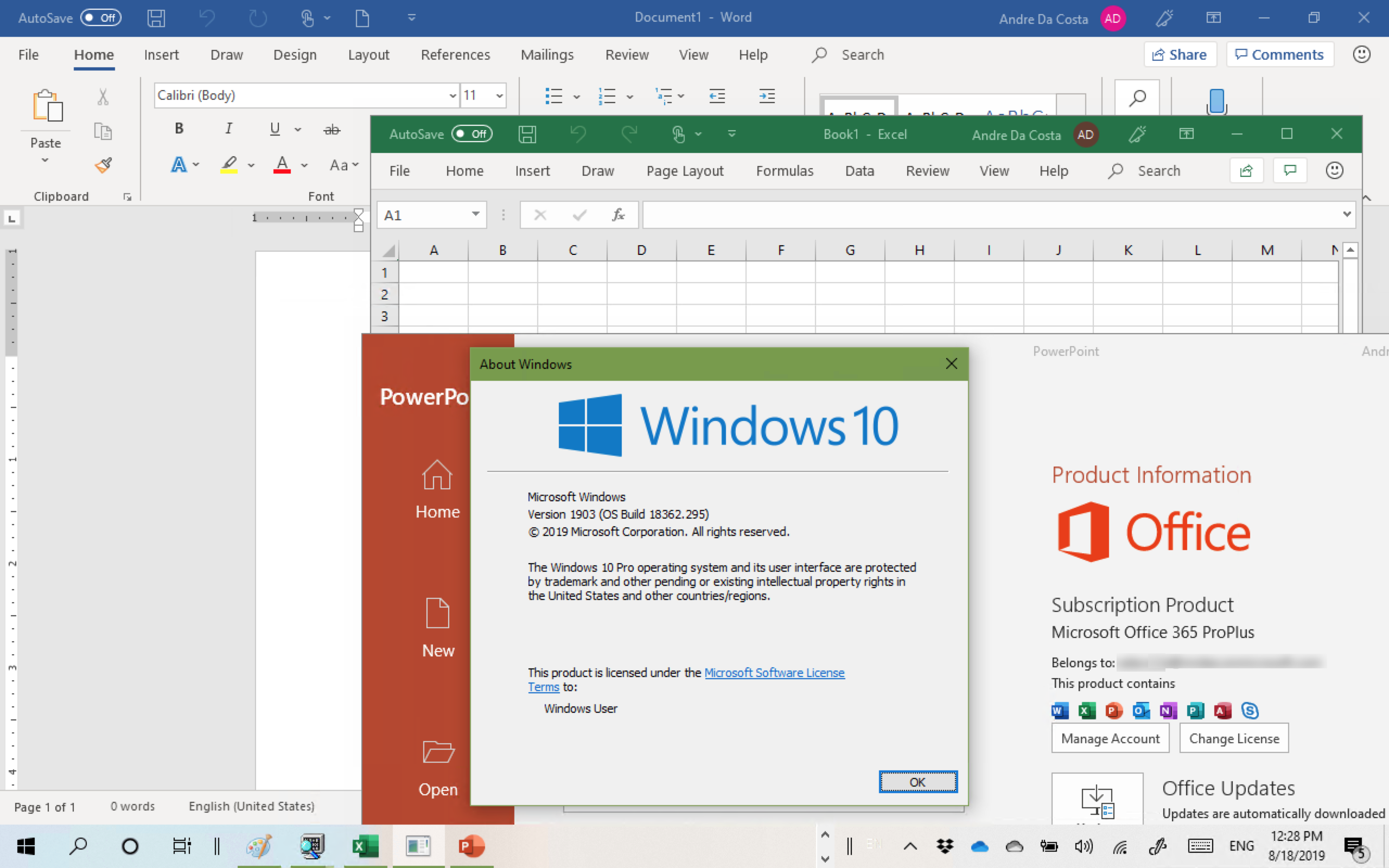Apply Strikethrough formatting in Word

(331, 130)
